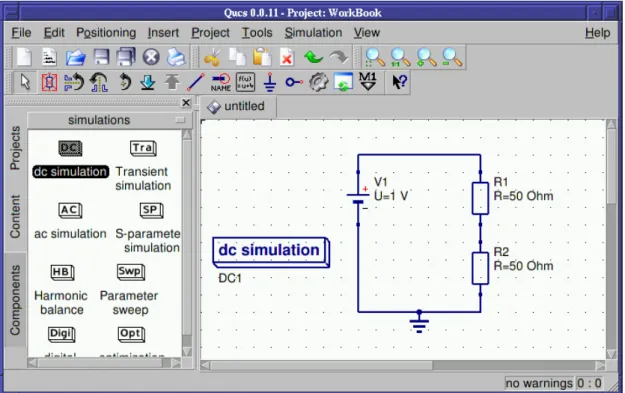Select the Opt optimization icon
The image size is (625, 393).
tap(131, 334)
